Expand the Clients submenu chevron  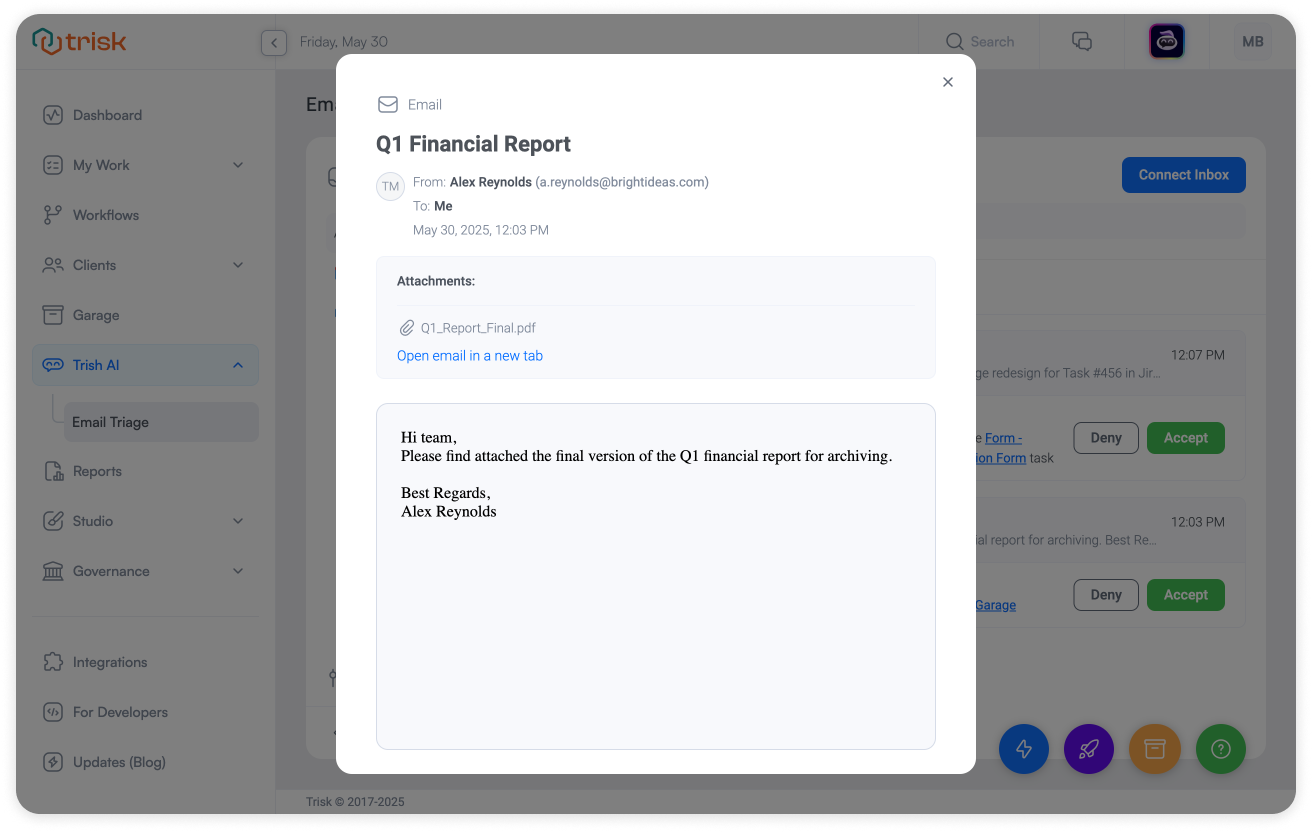pyautogui.click(x=238, y=265)
